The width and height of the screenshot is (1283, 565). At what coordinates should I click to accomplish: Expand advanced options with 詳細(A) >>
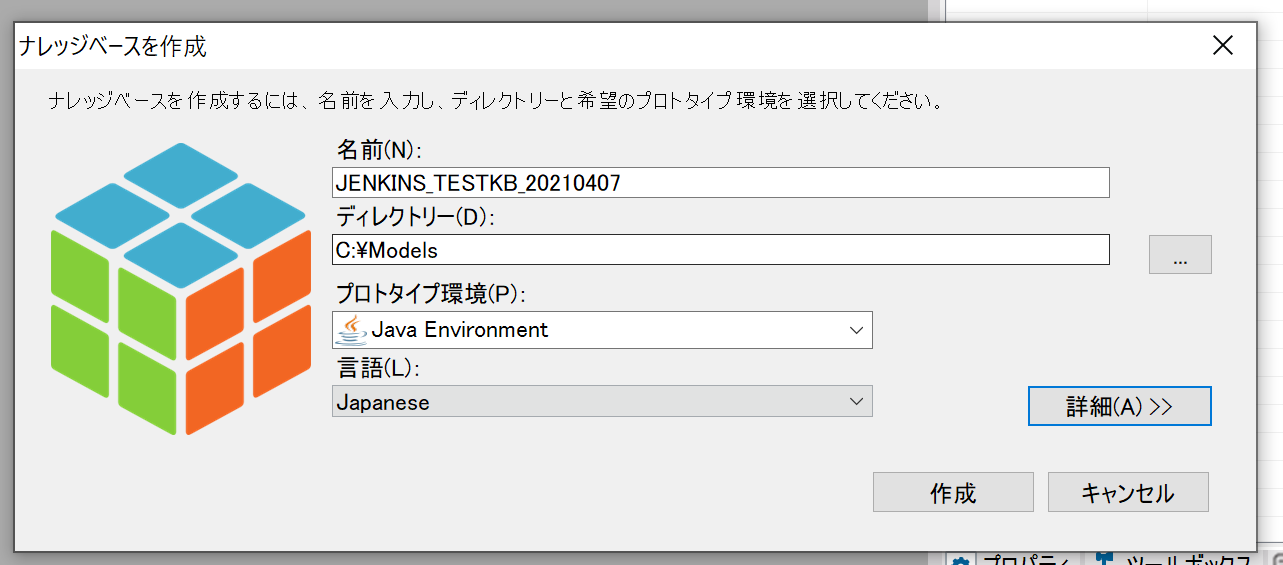pyautogui.click(x=1120, y=406)
